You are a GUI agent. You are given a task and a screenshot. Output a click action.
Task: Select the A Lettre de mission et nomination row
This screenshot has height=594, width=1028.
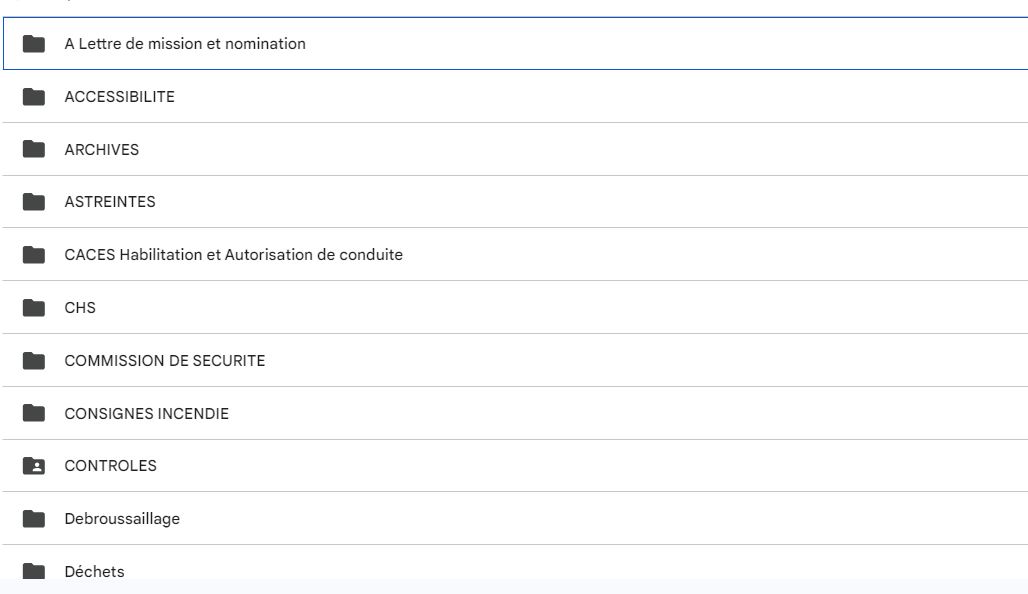(x=515, y=43)
